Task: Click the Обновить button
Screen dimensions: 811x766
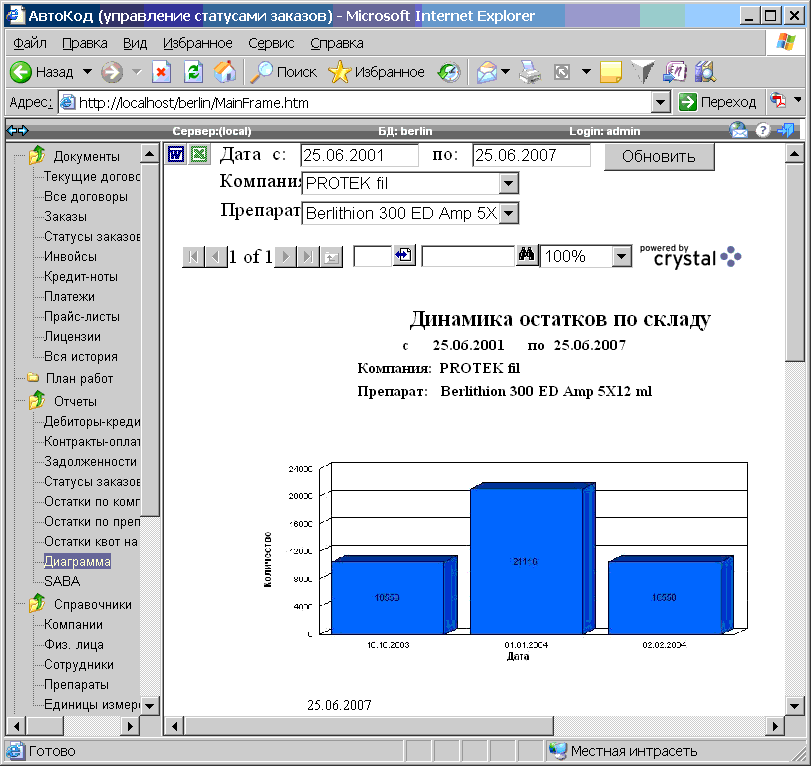Action: click(659, 157)
